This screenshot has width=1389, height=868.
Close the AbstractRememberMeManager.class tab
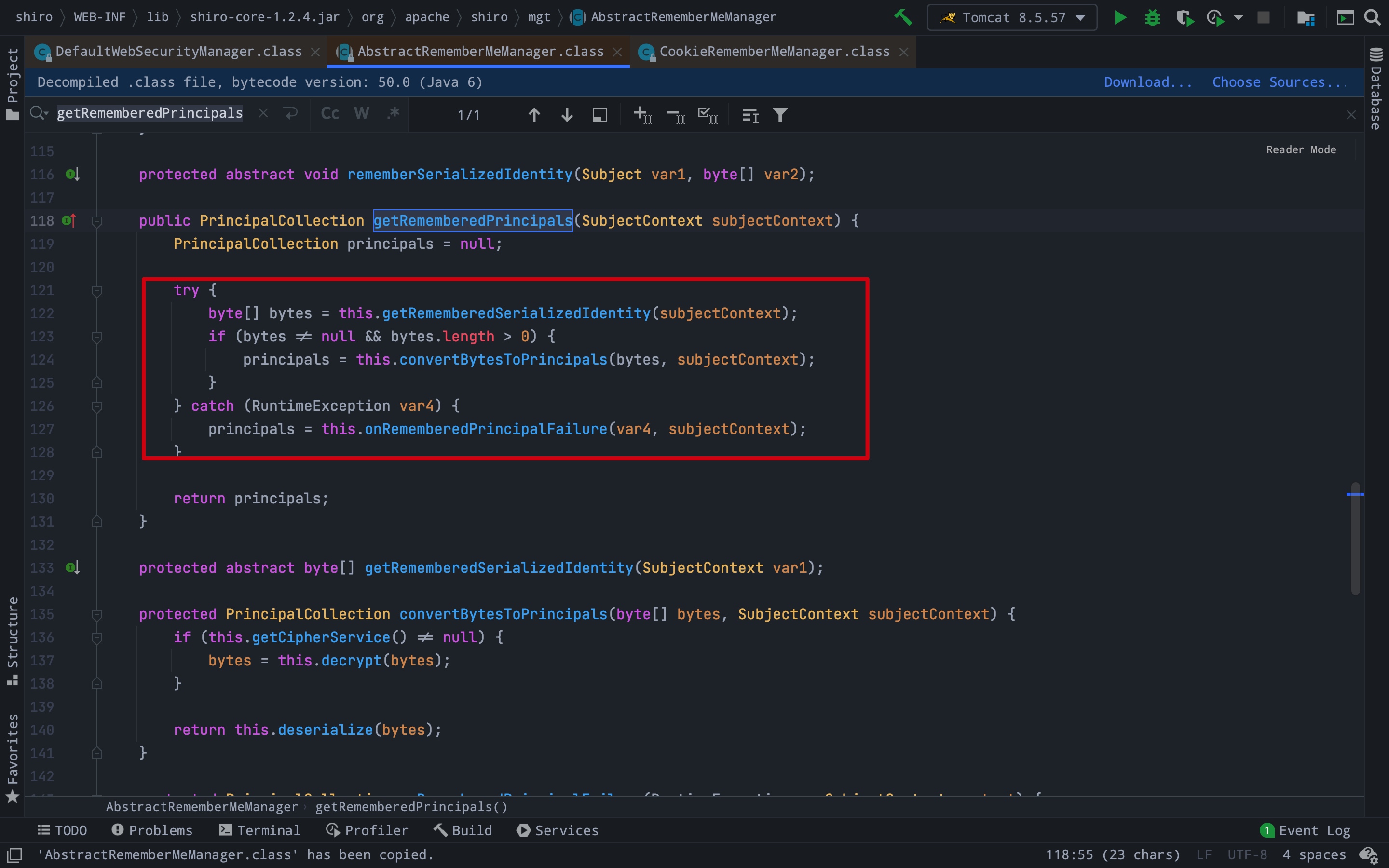pos(618,52)
